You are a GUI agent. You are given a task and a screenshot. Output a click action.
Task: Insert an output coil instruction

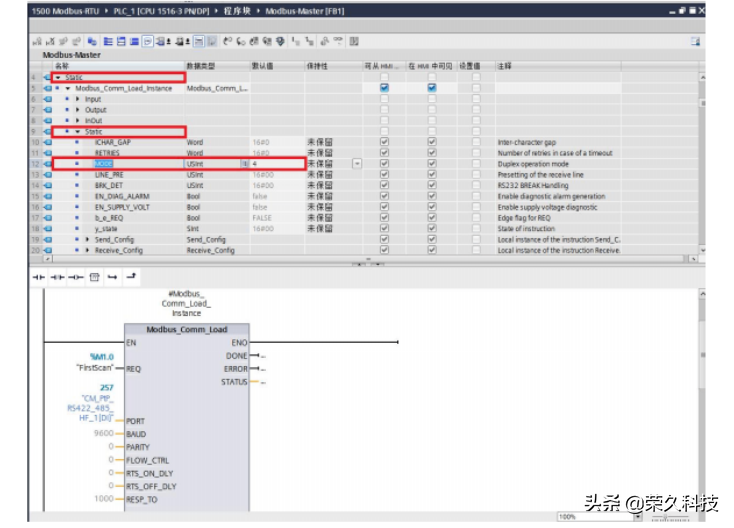click(x=76, y=276)
